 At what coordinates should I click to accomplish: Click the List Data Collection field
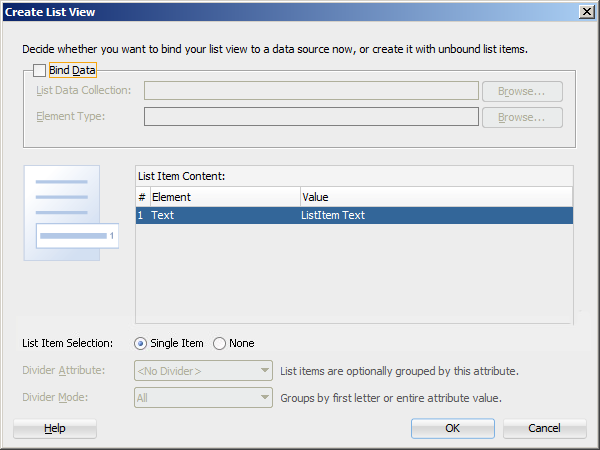tap(311, 91)
